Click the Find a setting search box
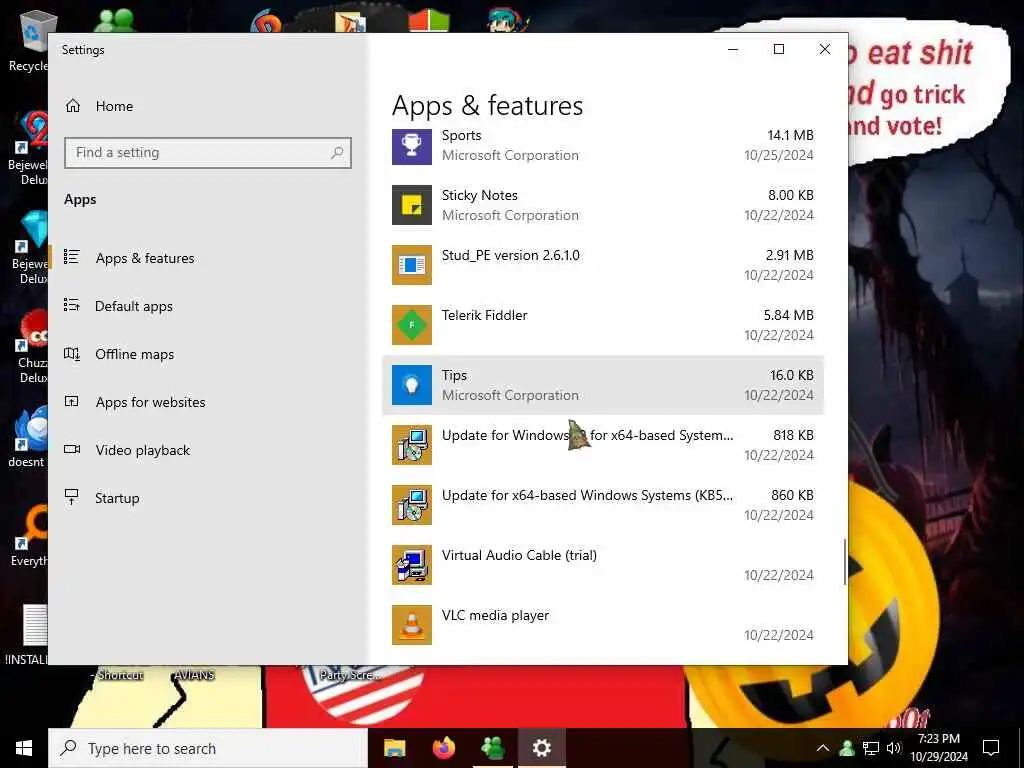 click(208, 153)
